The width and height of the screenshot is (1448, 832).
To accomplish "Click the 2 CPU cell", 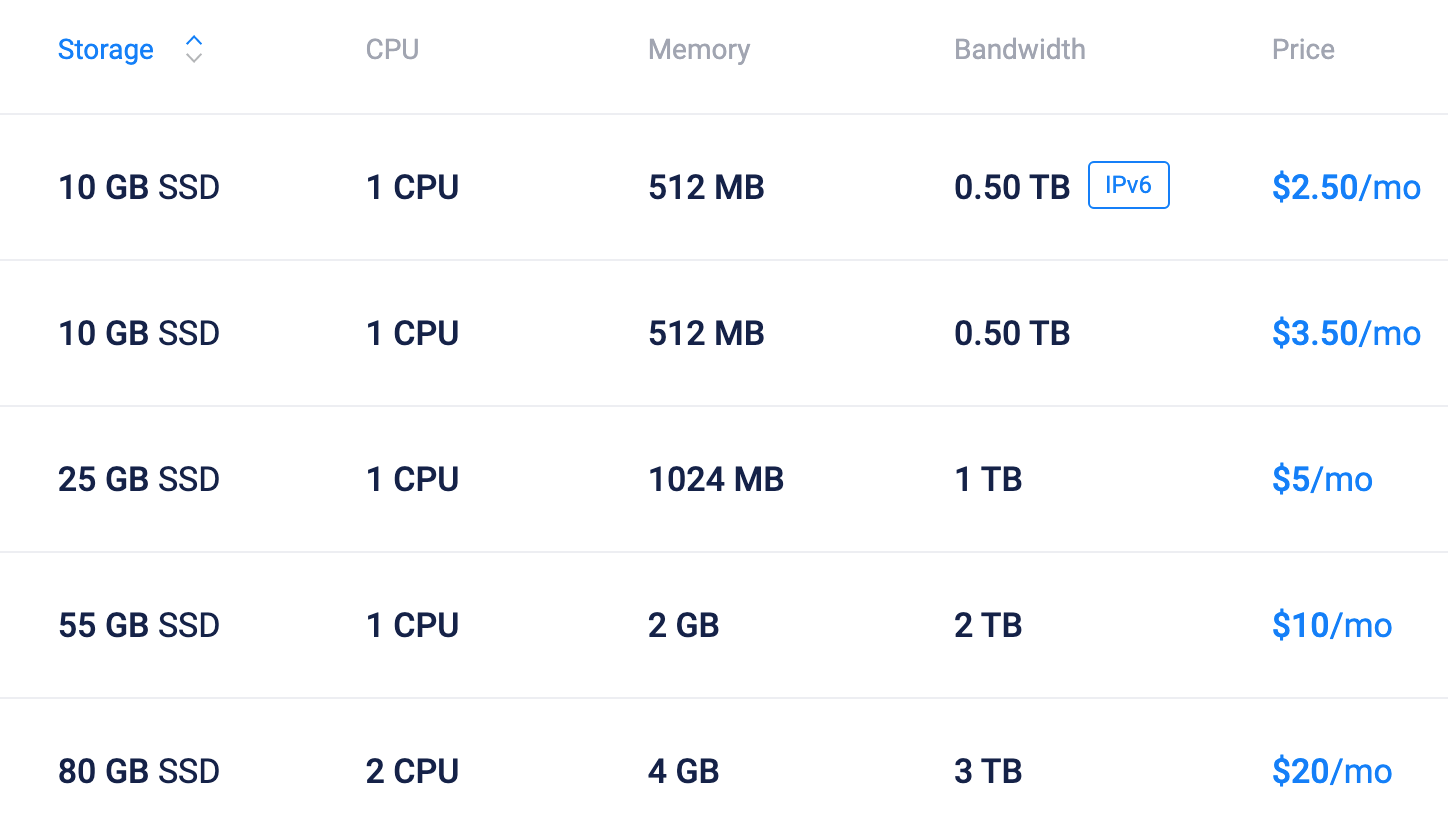I will click(x=412, y=771).
